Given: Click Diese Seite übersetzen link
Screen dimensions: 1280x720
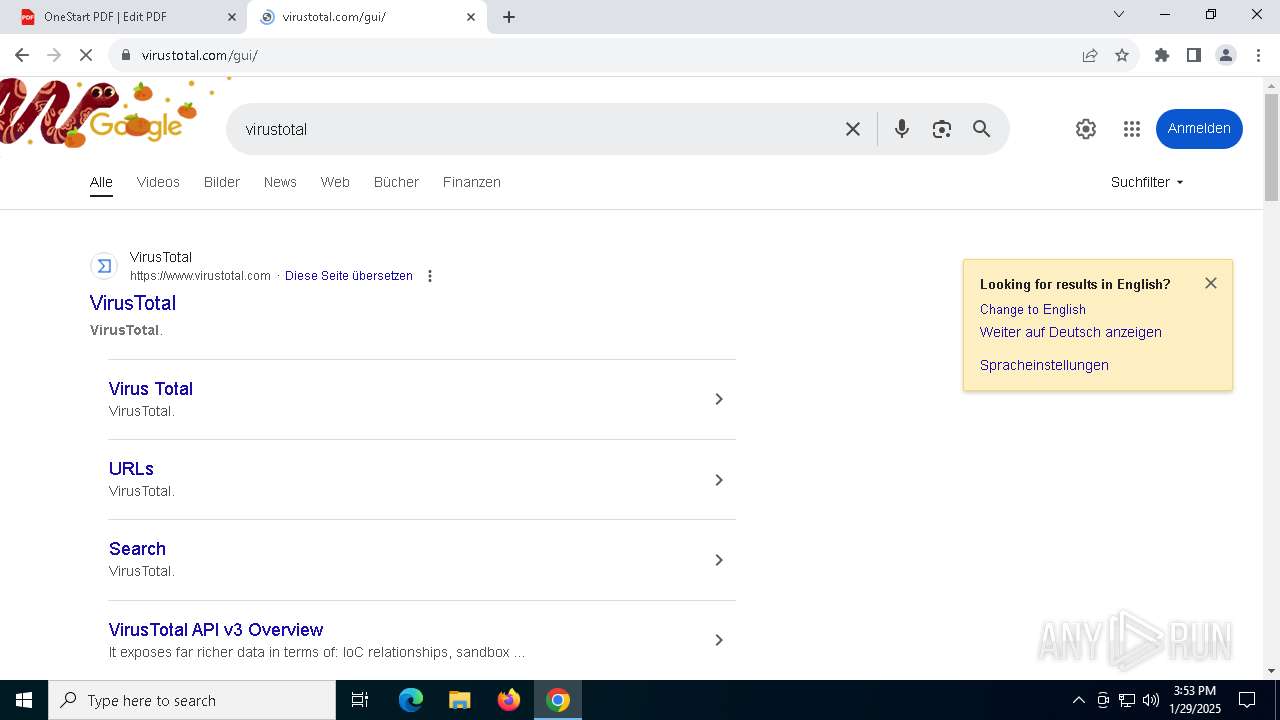Looking at the screenshot, I should pyautogui.click(x=349, y=276).
